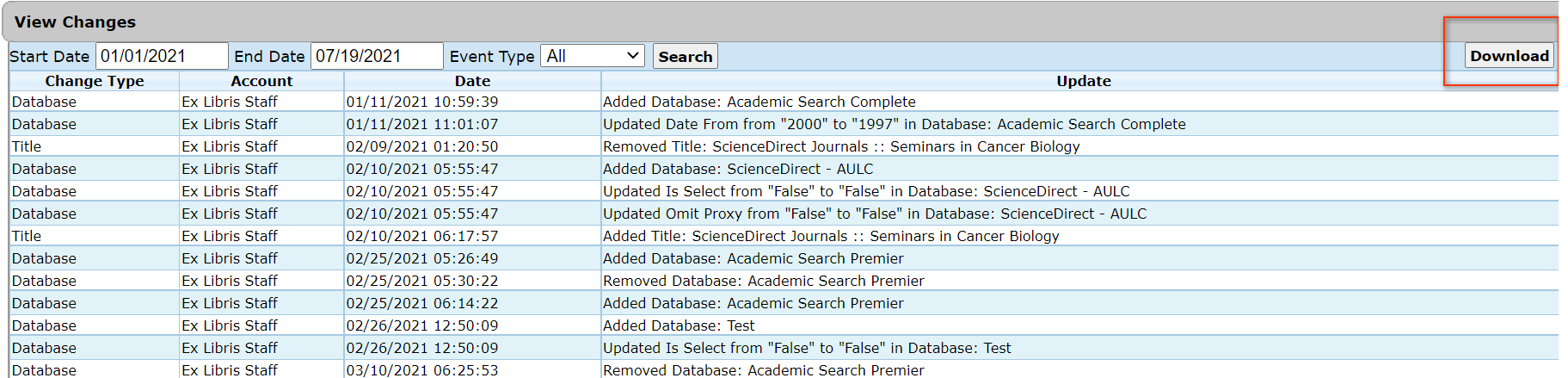This screenshot has height=378, width=1568.
Task: Click "Added Title: ScienceDirect Journals" update text
Action: pyautogui.click(x=830, y=236)
